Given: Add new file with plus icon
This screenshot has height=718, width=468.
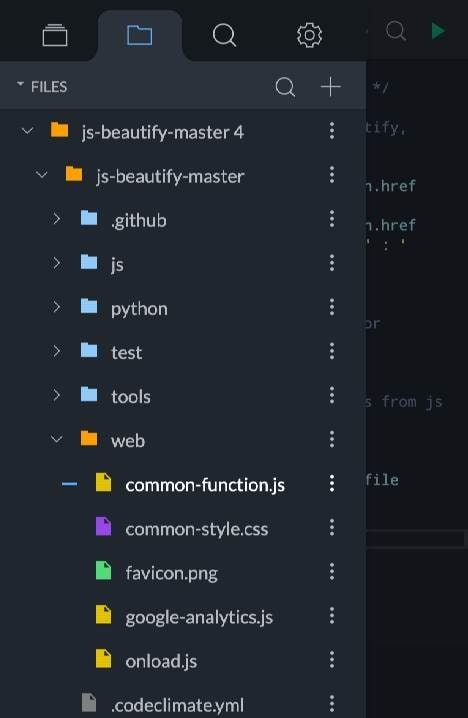Looking at the screenshot, I should tap(331, 87).
